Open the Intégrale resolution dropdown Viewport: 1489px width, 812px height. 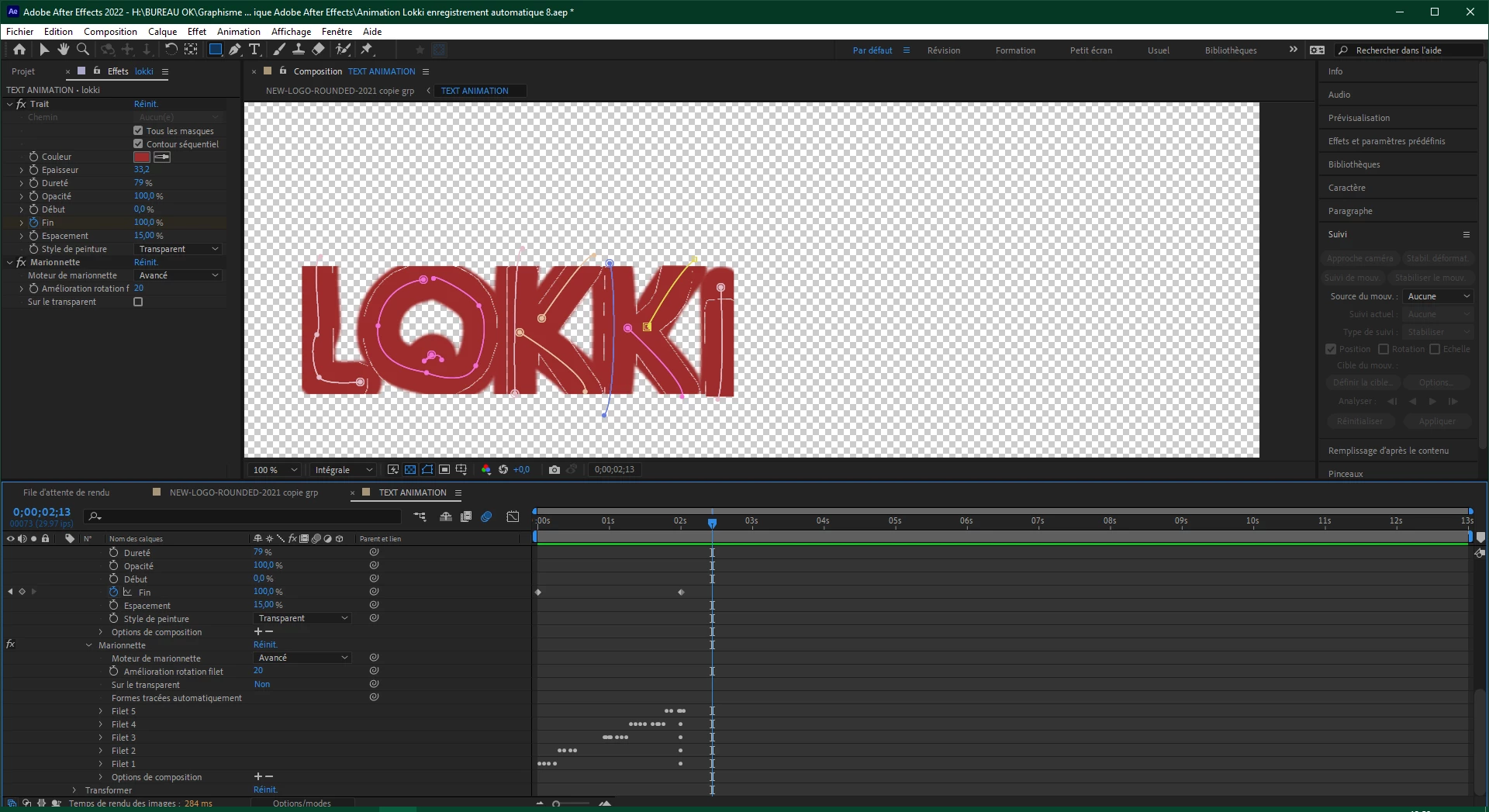[344, 470]
